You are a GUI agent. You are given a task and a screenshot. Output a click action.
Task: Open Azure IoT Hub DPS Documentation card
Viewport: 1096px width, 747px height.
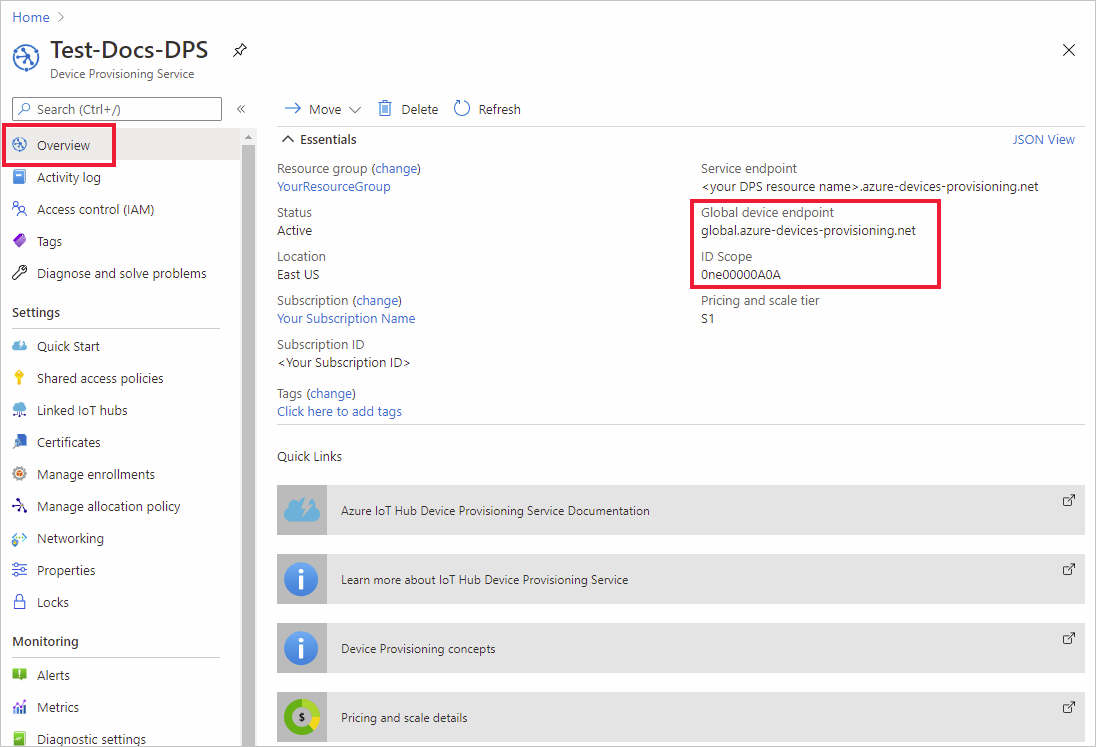pos(681,510)
